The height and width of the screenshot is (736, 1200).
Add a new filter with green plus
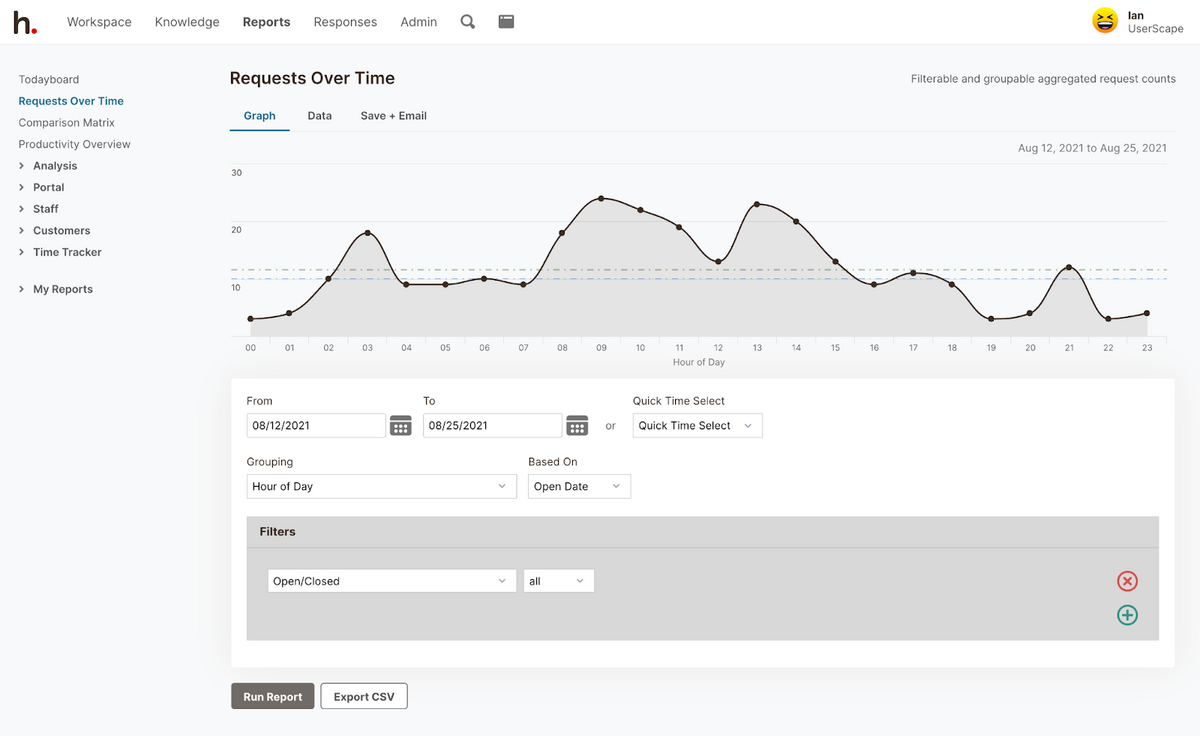coord(1127,615)
